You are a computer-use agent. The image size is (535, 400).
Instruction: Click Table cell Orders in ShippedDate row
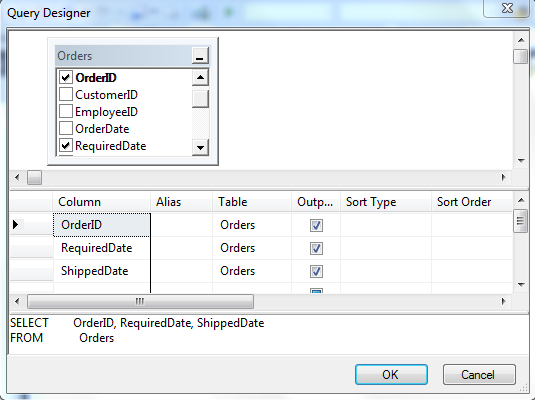(x=252, y=271)
